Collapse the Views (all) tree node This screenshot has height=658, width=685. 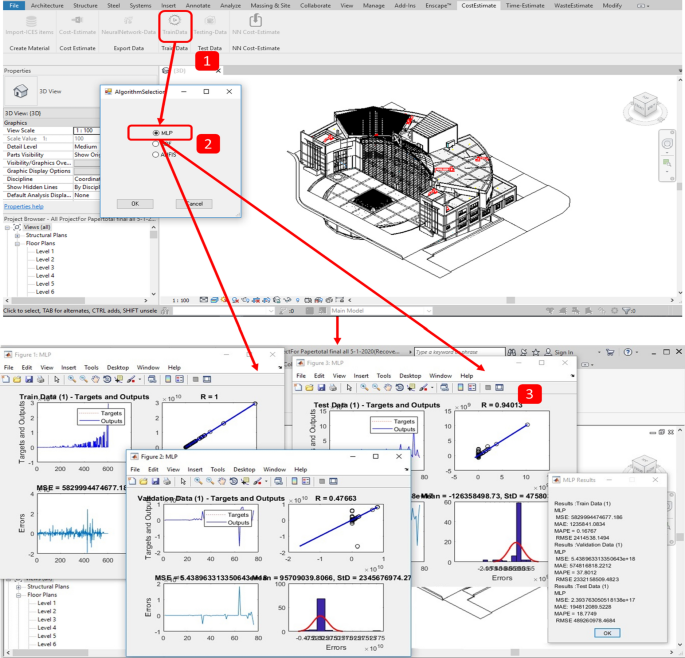[7, 227]
